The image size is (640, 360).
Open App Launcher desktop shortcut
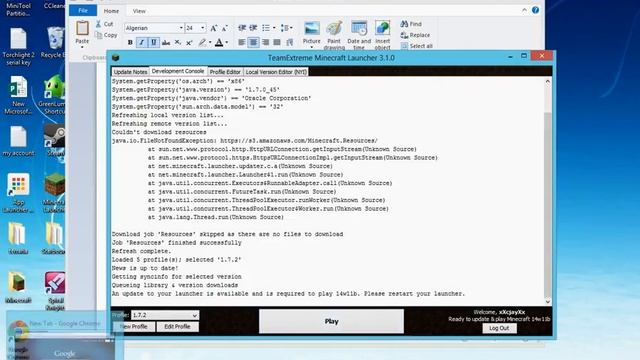[18, 193]
